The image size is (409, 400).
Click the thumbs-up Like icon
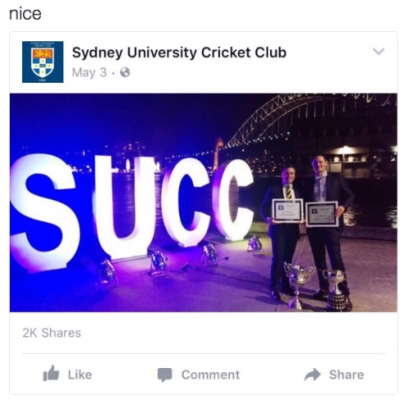(x=51, y=373)
